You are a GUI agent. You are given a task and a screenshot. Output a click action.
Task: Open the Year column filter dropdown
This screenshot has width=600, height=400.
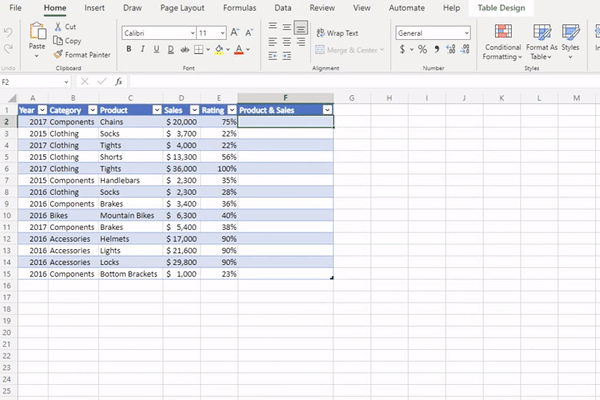42,110
